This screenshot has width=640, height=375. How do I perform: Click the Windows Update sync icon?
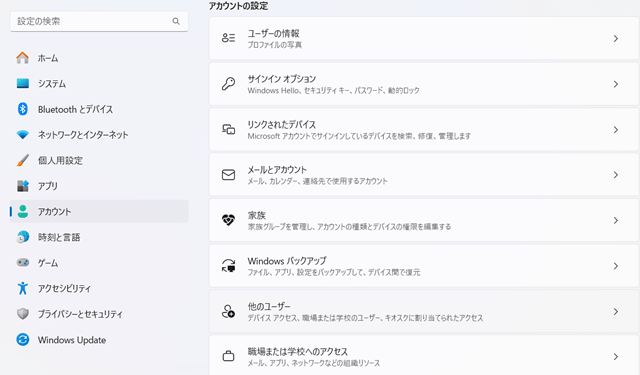tap(22, 339)
